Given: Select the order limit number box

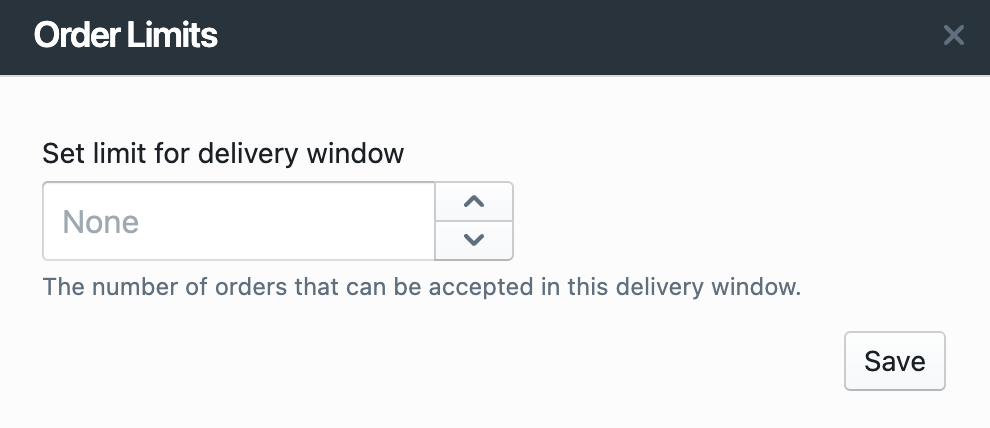Looking at the screenshot, I should [239, 221].
